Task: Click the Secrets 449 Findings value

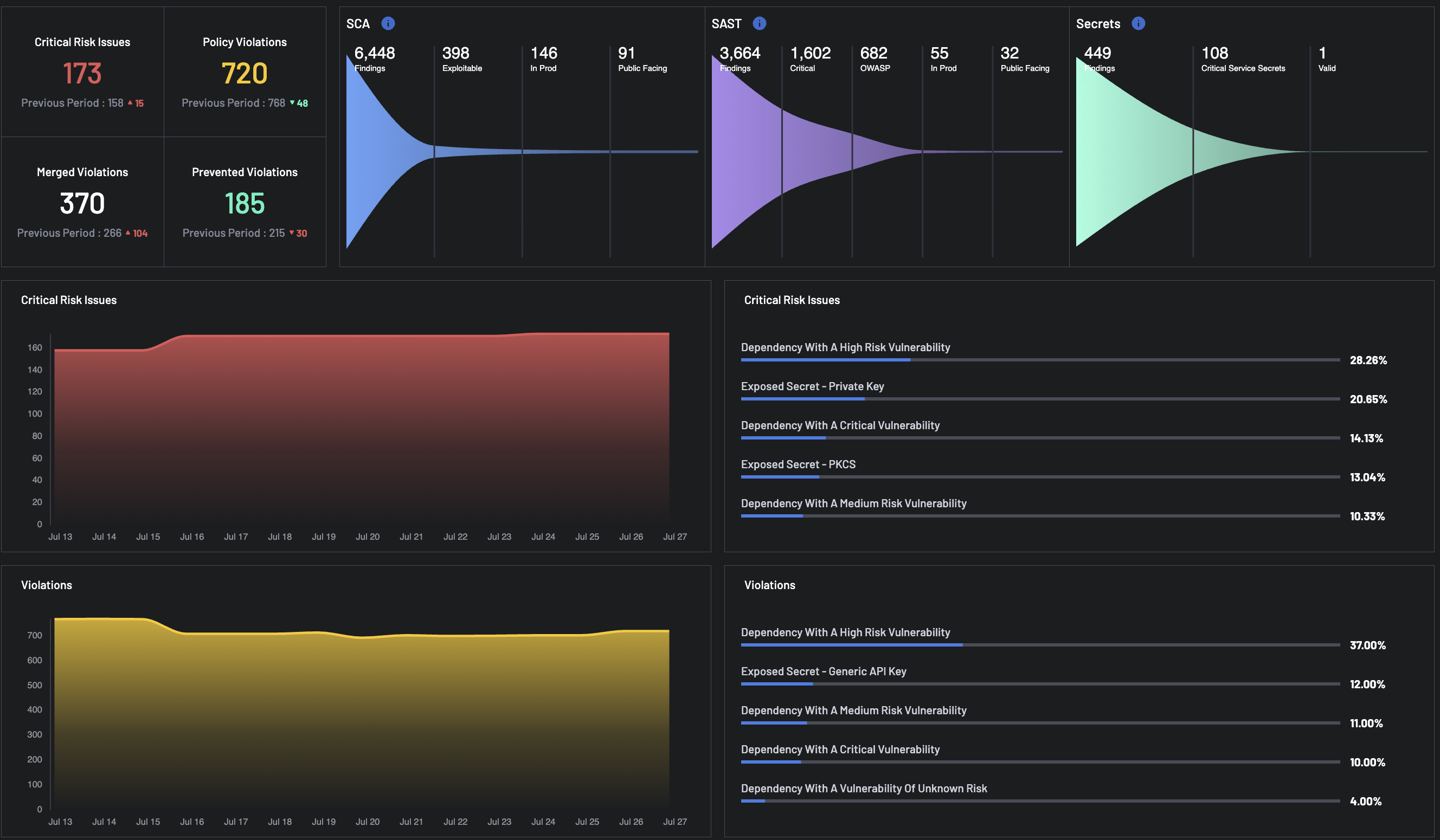Action: pyautogui.click(x=1098, y=53)
